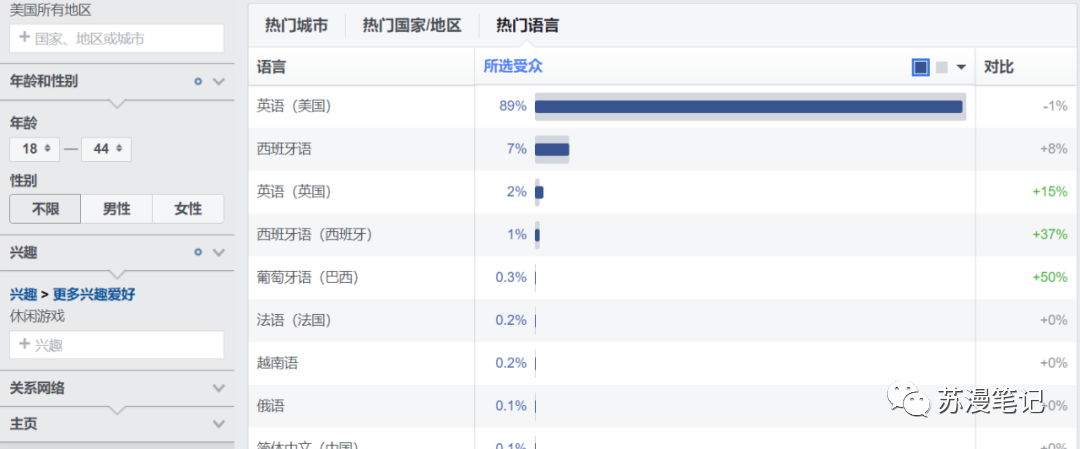This screenshot has width=1080, height=449.
Task: Select the 女性 gender option
Action: (188, 209)
